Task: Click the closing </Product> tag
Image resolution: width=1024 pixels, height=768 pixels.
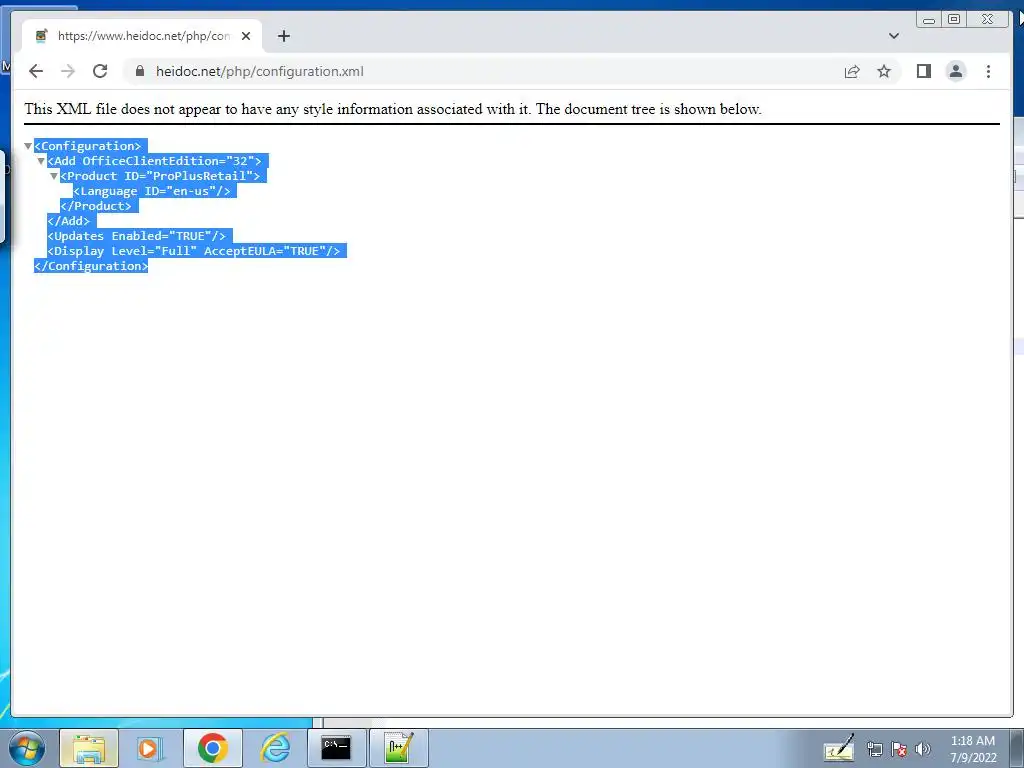Action: pyautogui.click(x=96, y=206)
